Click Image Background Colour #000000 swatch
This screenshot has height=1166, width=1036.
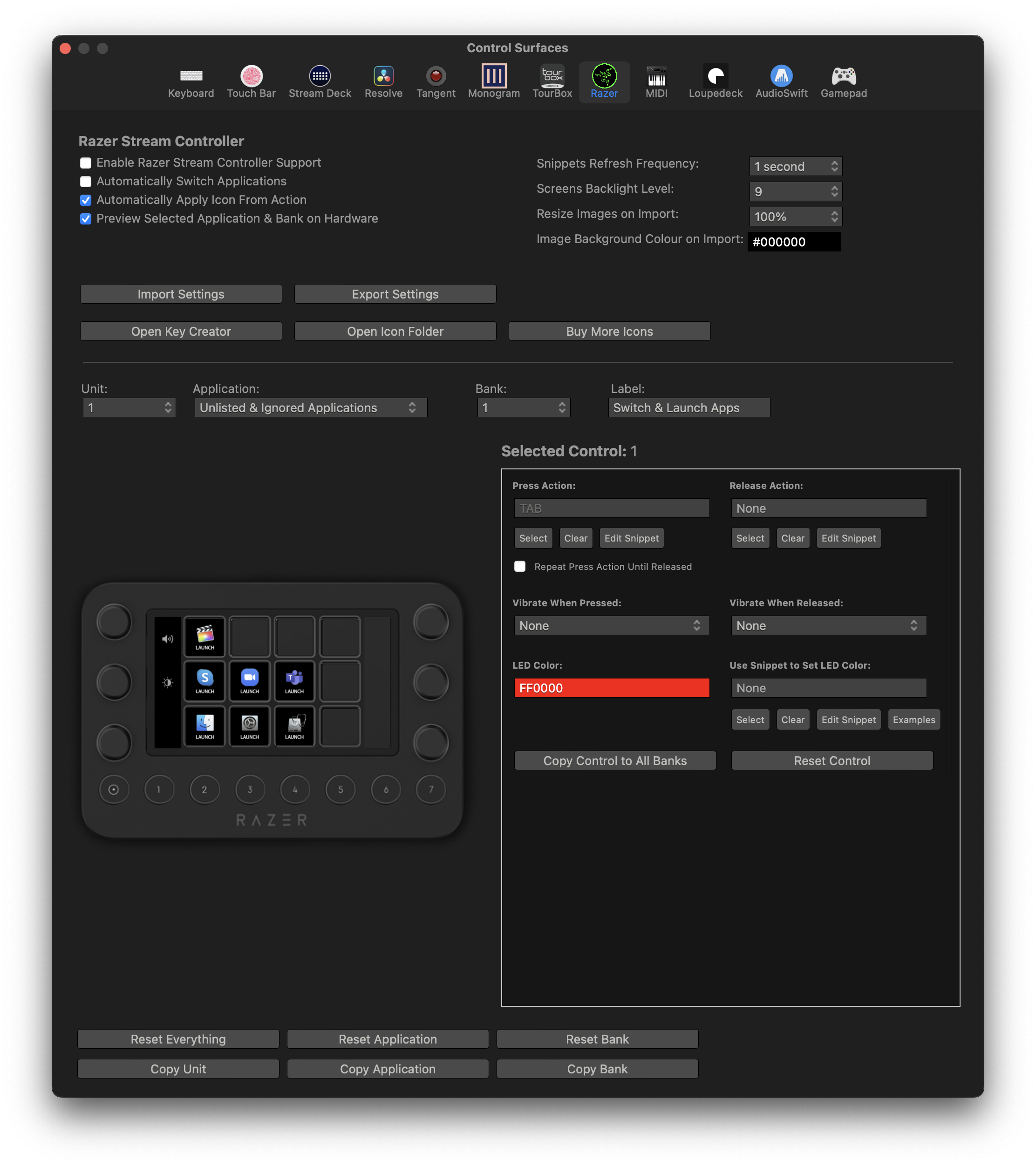click(x=794, y=242)
